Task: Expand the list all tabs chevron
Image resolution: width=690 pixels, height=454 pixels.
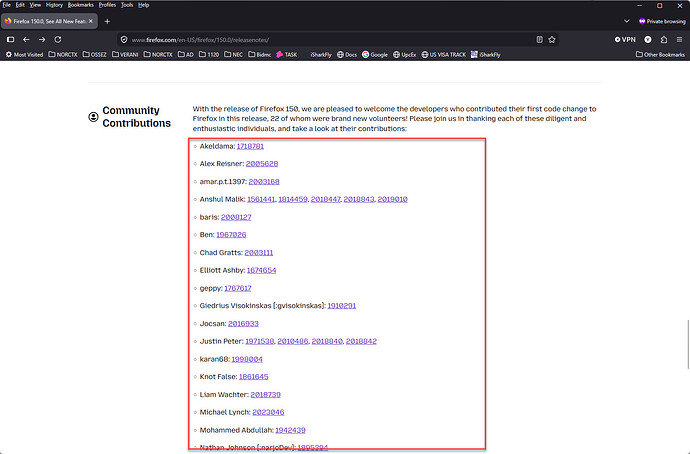Action: [x=627, y=21]
